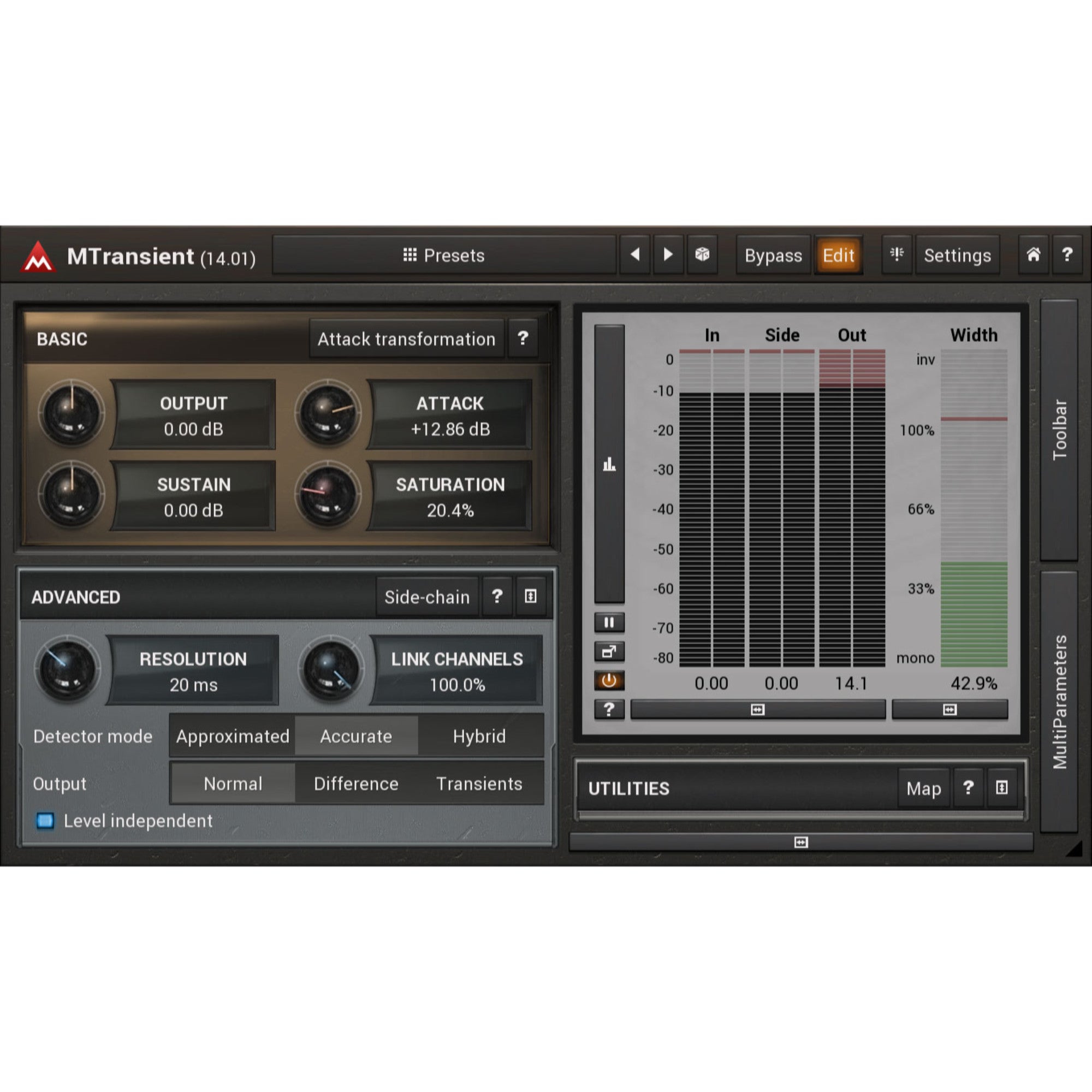Click the icon left of Settings
The image size is (1092, 1092).
coord(897,255)
